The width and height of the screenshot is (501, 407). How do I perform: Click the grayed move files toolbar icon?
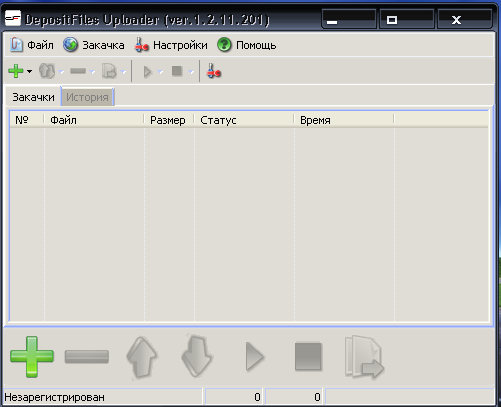click(47, 71)
